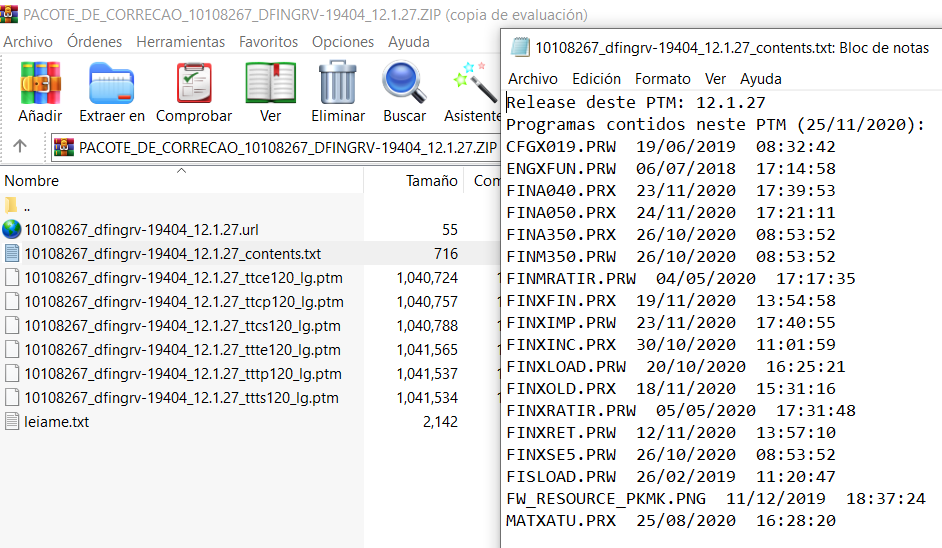Open Notepad Ver menu

coord(715,79)
